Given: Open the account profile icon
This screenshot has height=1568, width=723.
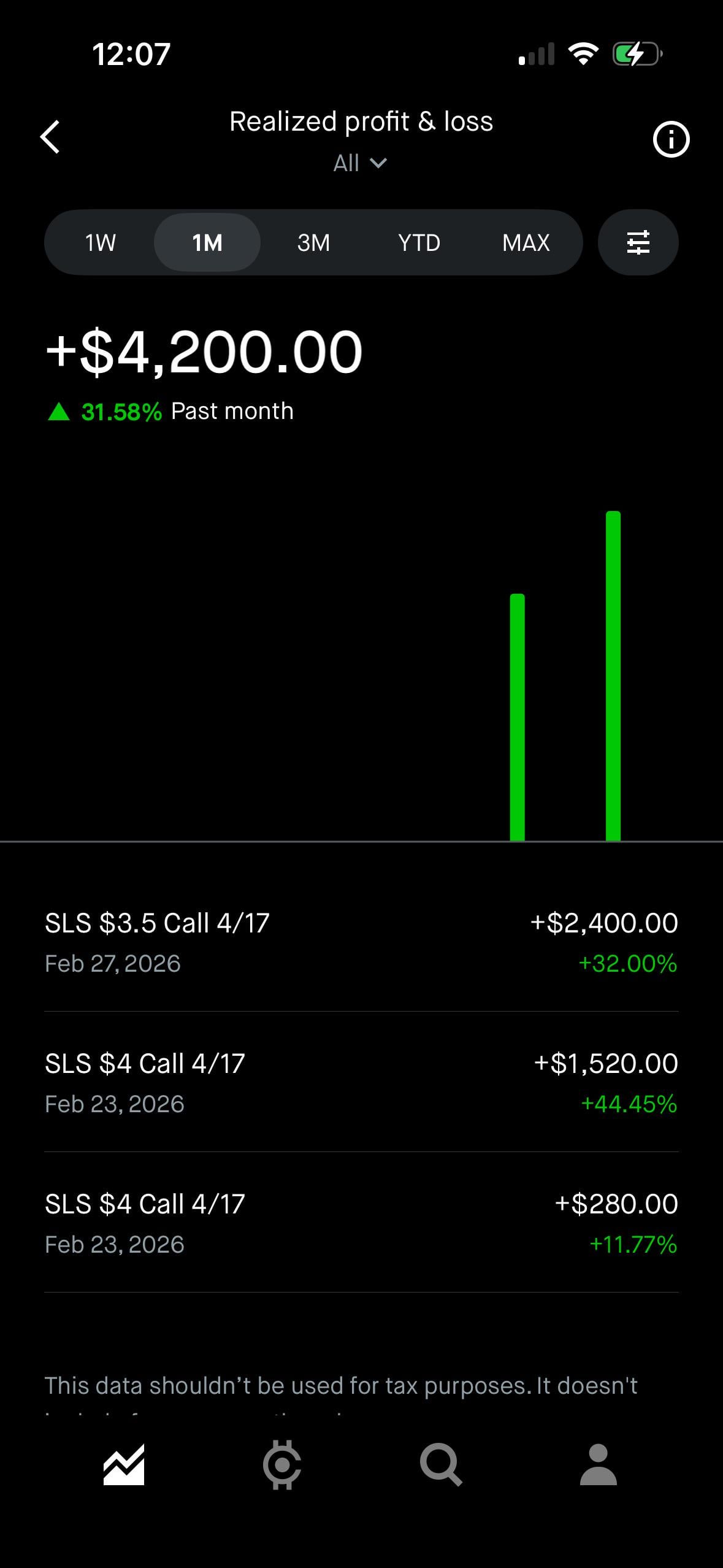Looking at the screenshot, I should 598,1465.
